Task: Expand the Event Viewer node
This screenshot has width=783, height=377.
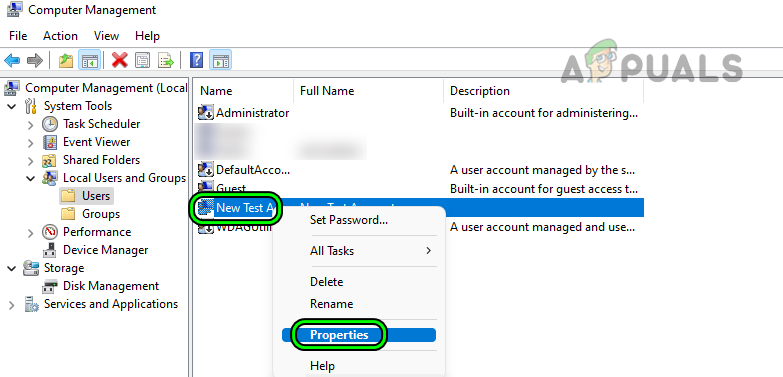Action: [x=31, y=143]
